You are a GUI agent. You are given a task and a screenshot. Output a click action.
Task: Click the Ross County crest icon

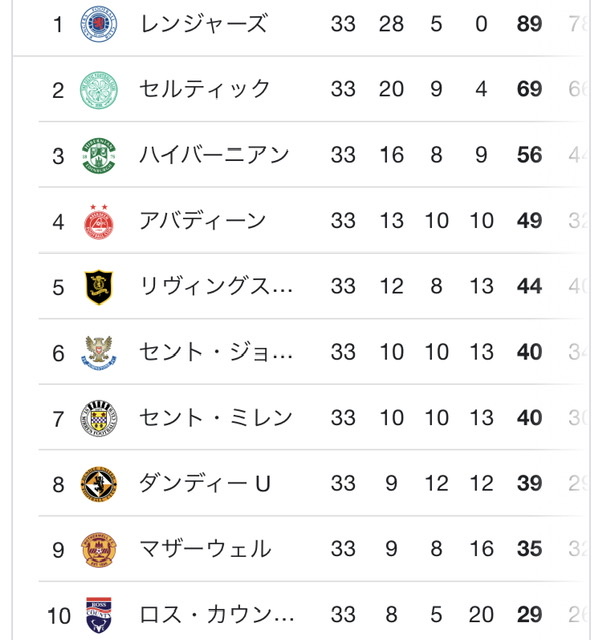(99, 616)
